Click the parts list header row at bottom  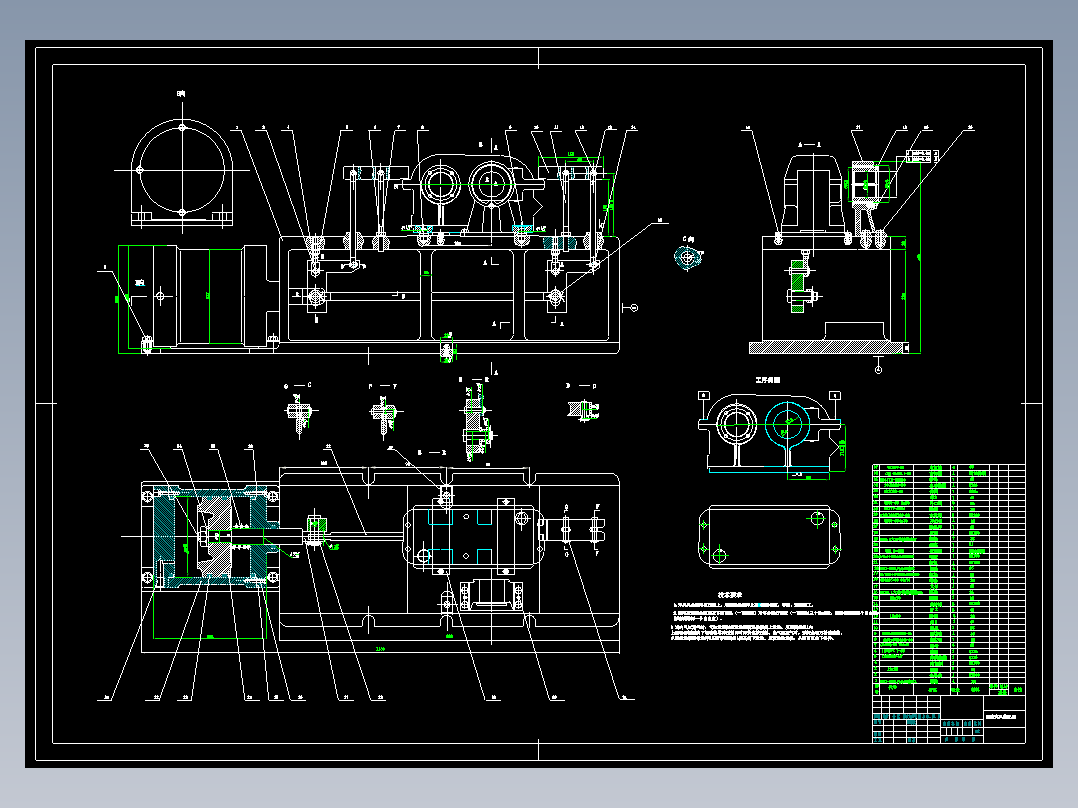949,688
